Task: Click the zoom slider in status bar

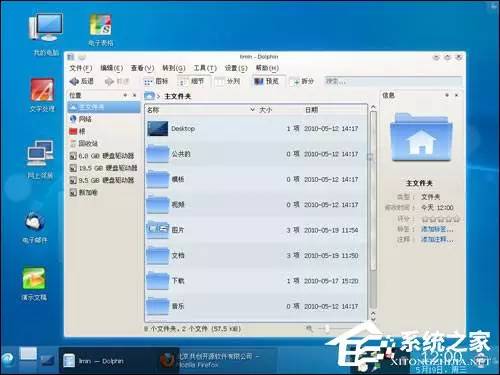Action: 333,329
